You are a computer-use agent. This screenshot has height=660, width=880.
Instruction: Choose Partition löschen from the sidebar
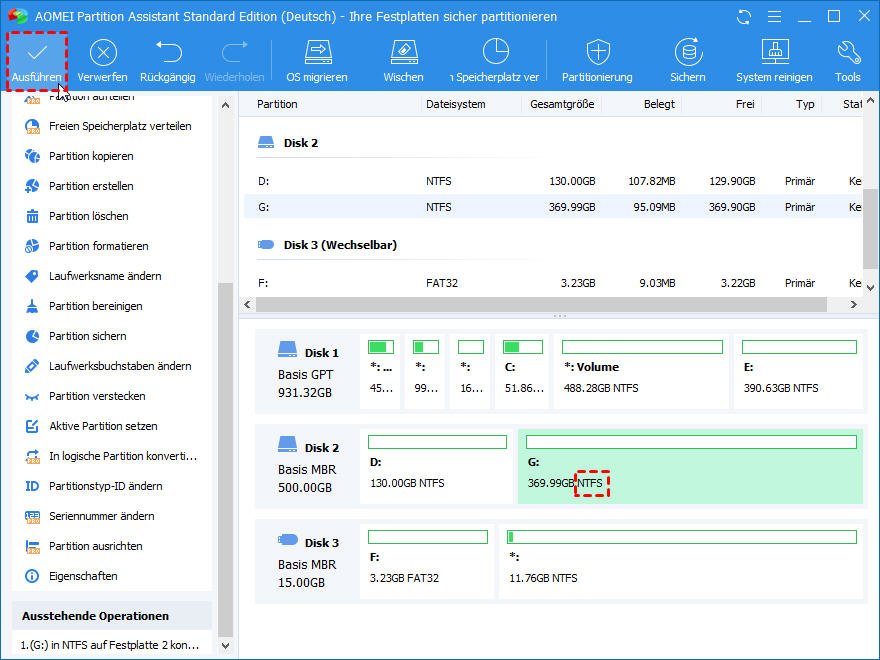tap(88, 216)
